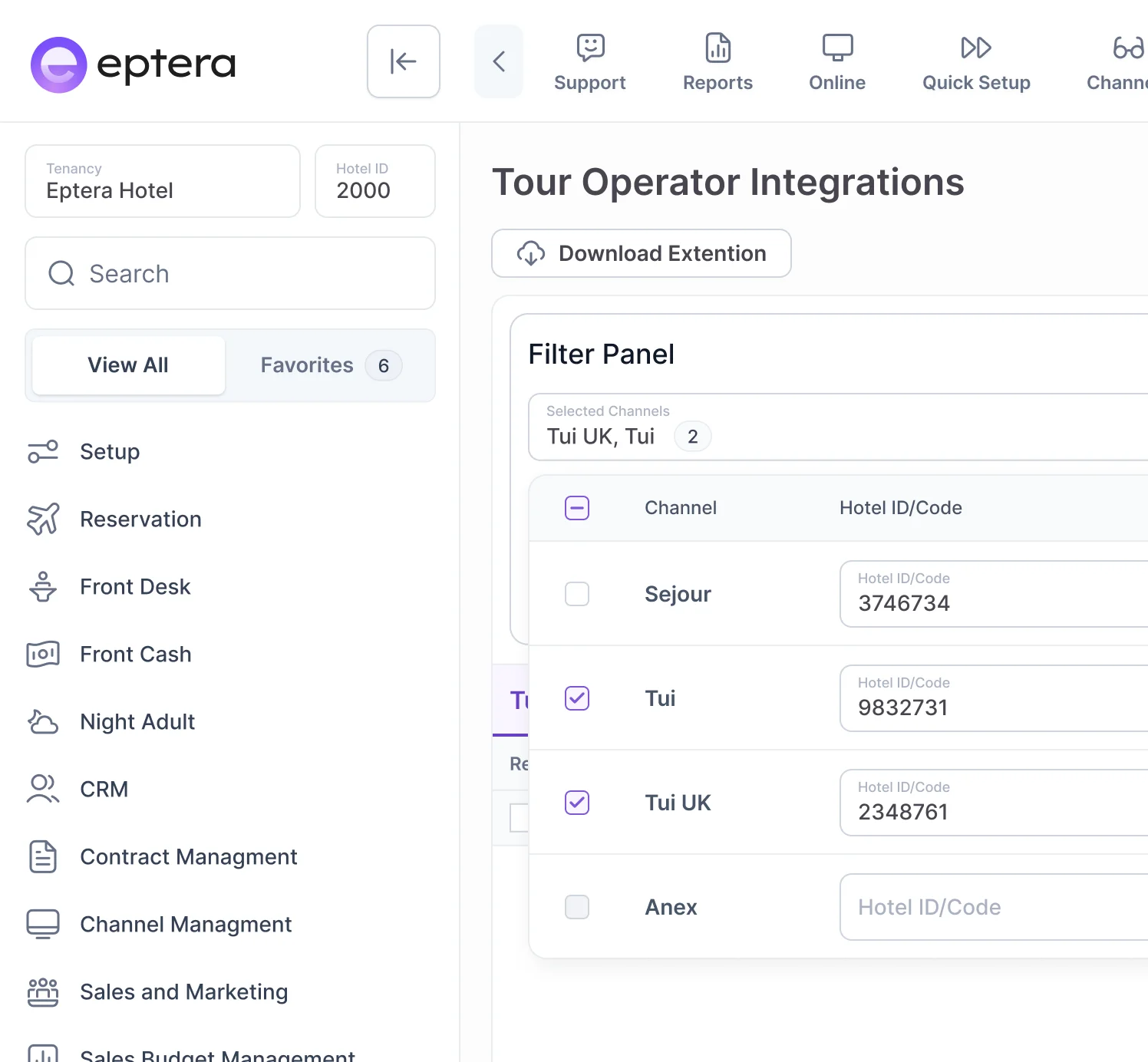Click the Anex channel name
The image size is (1148, 1062).
click(671, 907)
